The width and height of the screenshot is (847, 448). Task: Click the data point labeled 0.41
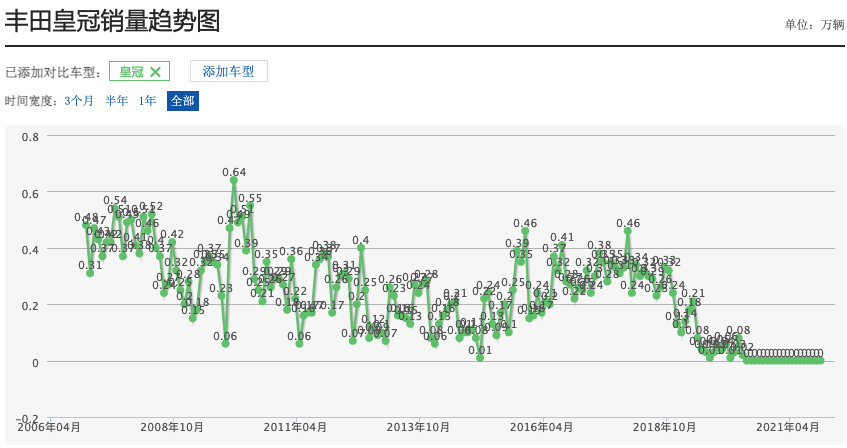tap(562, 246)
